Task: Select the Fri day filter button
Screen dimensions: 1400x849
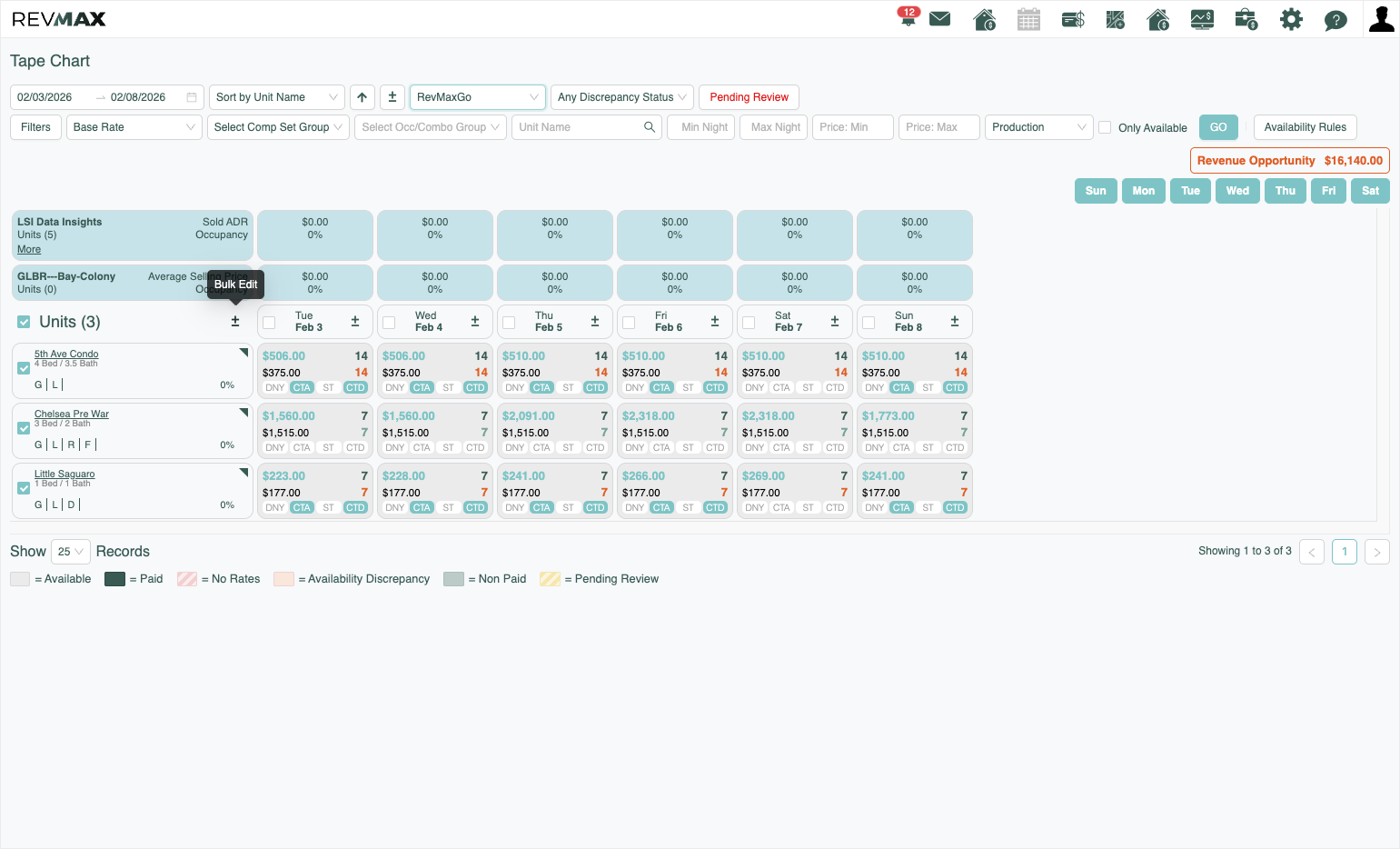Action: tap(1328, 191)
